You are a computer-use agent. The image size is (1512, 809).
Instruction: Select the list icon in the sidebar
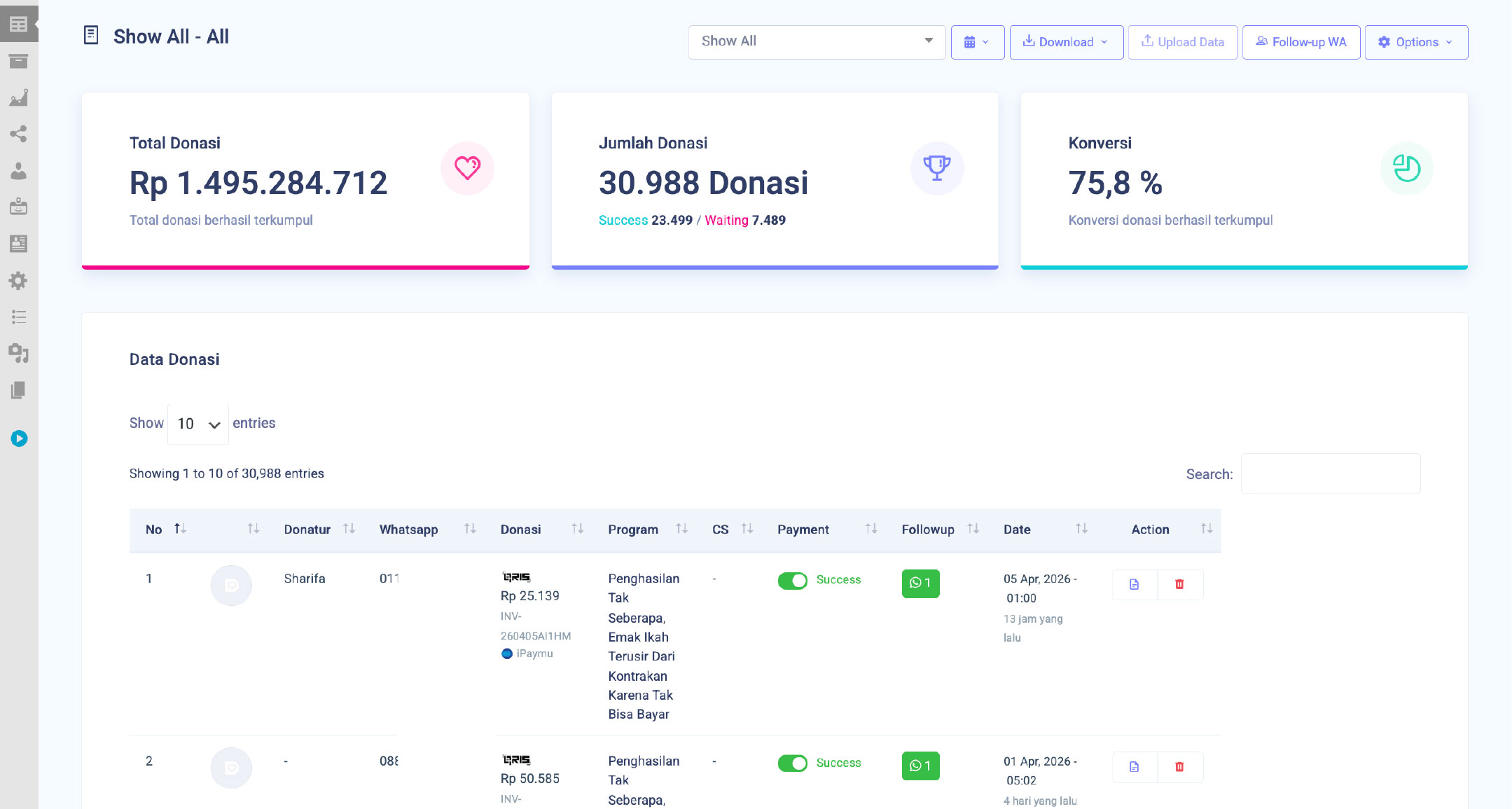pyautogui.click(x=19, y=317)
